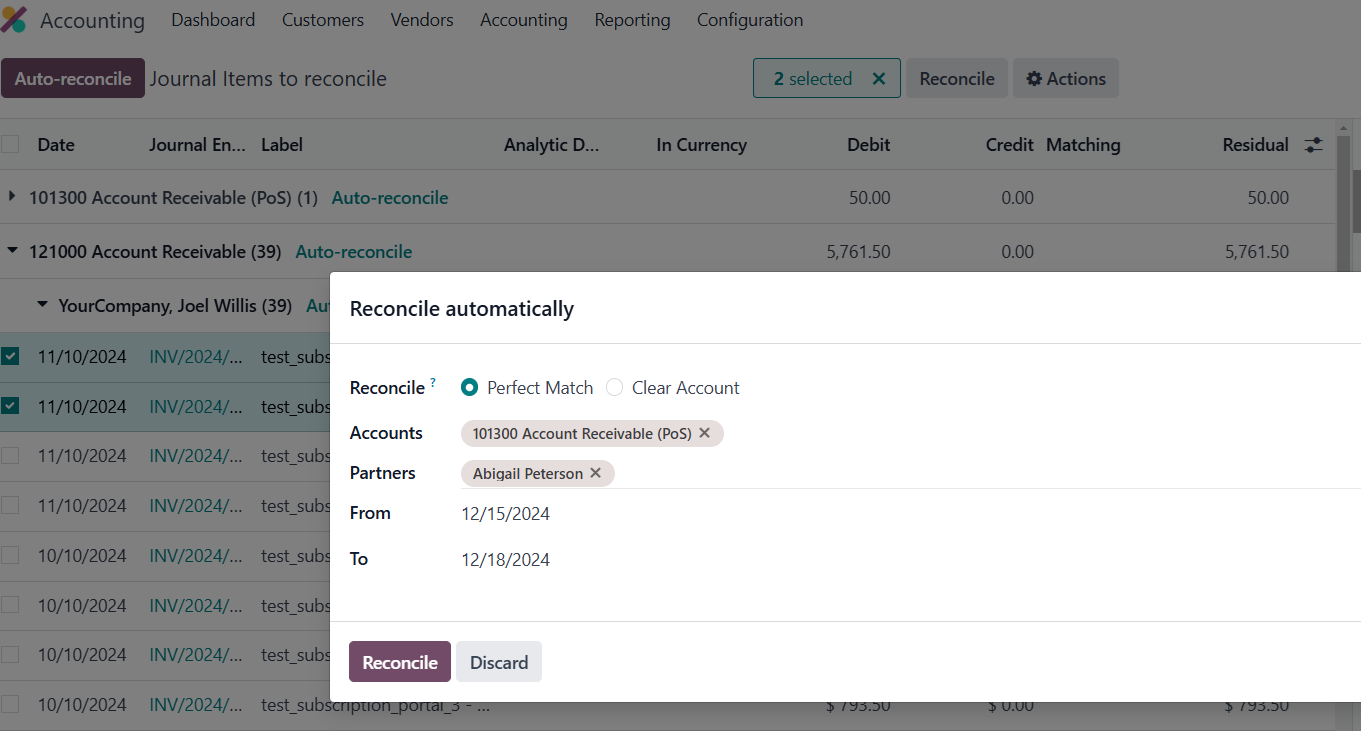Open the Accounting dropdown menu
The width and height of the screenshot is (1366, 731).
[x=524, y=20]
